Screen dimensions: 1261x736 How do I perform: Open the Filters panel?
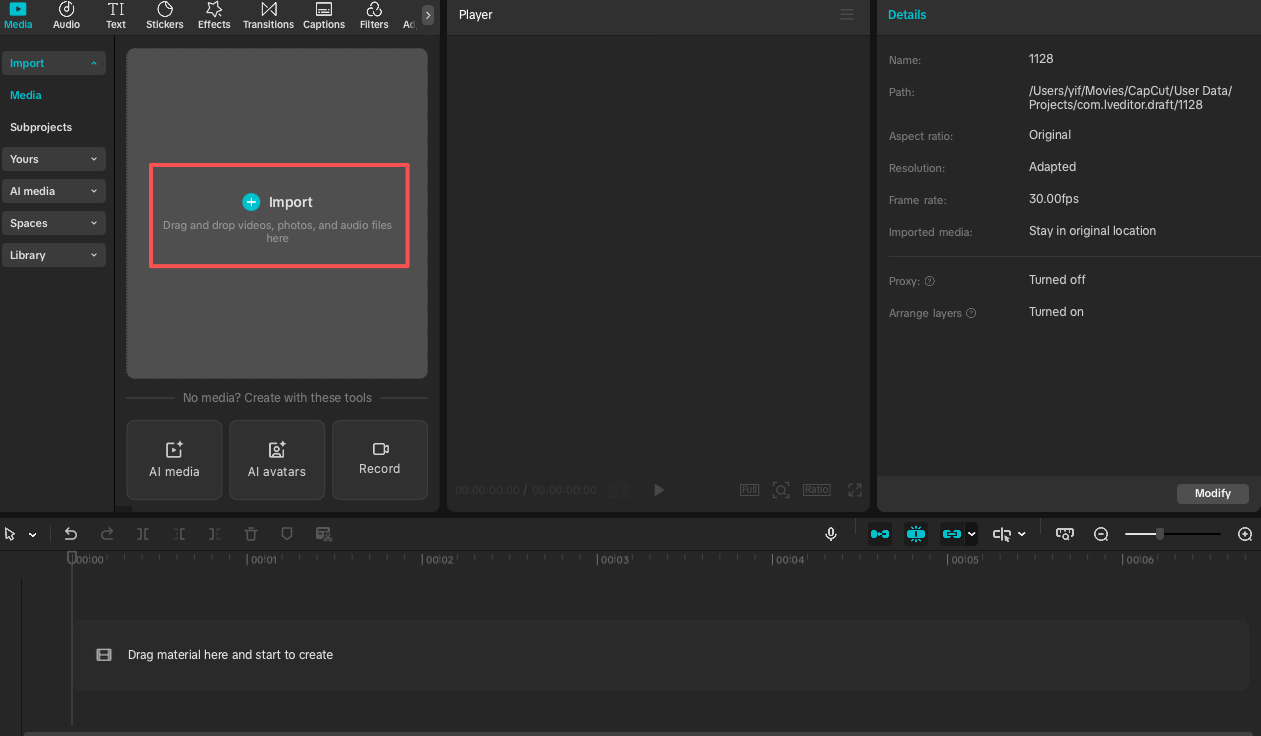(x=373, y=16)
